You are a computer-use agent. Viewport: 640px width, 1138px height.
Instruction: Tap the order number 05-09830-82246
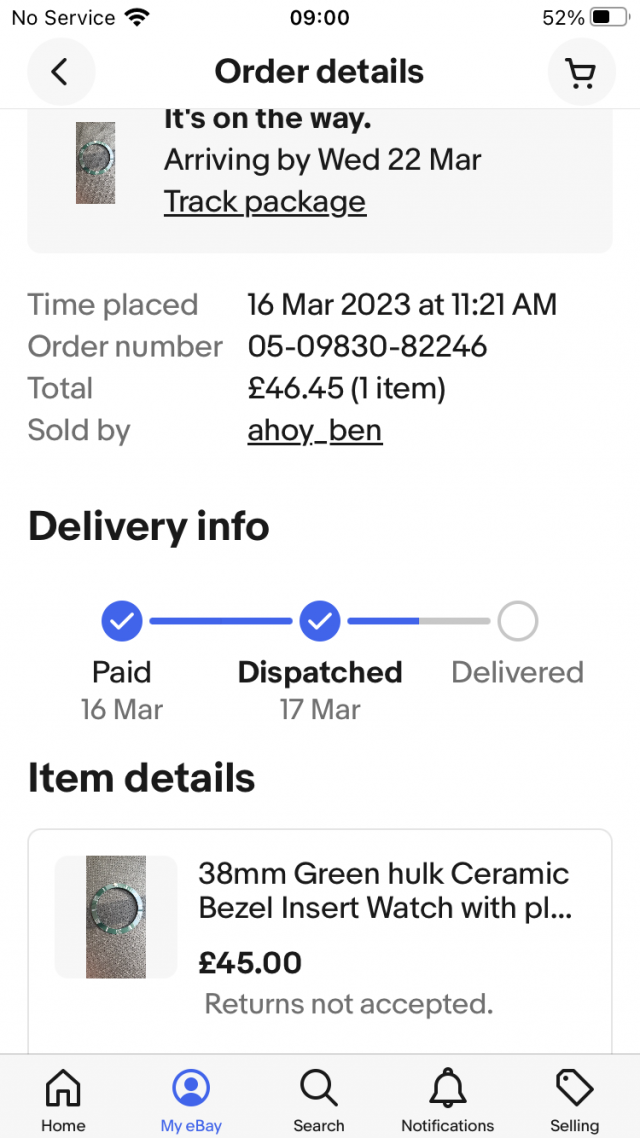tap(367, 347)
